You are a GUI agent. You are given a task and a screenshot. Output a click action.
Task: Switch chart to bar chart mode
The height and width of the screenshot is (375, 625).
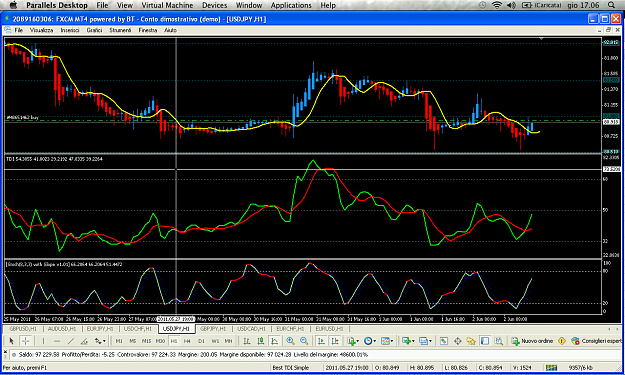247,341
